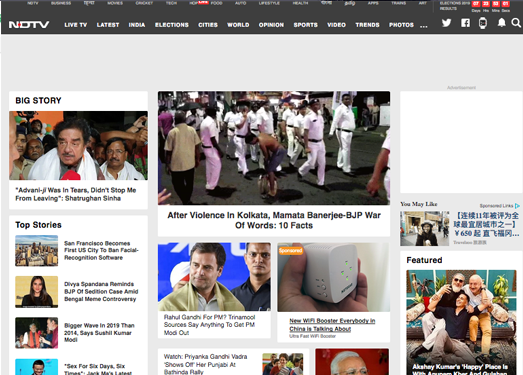Open OPINION section

pos(271,25)
